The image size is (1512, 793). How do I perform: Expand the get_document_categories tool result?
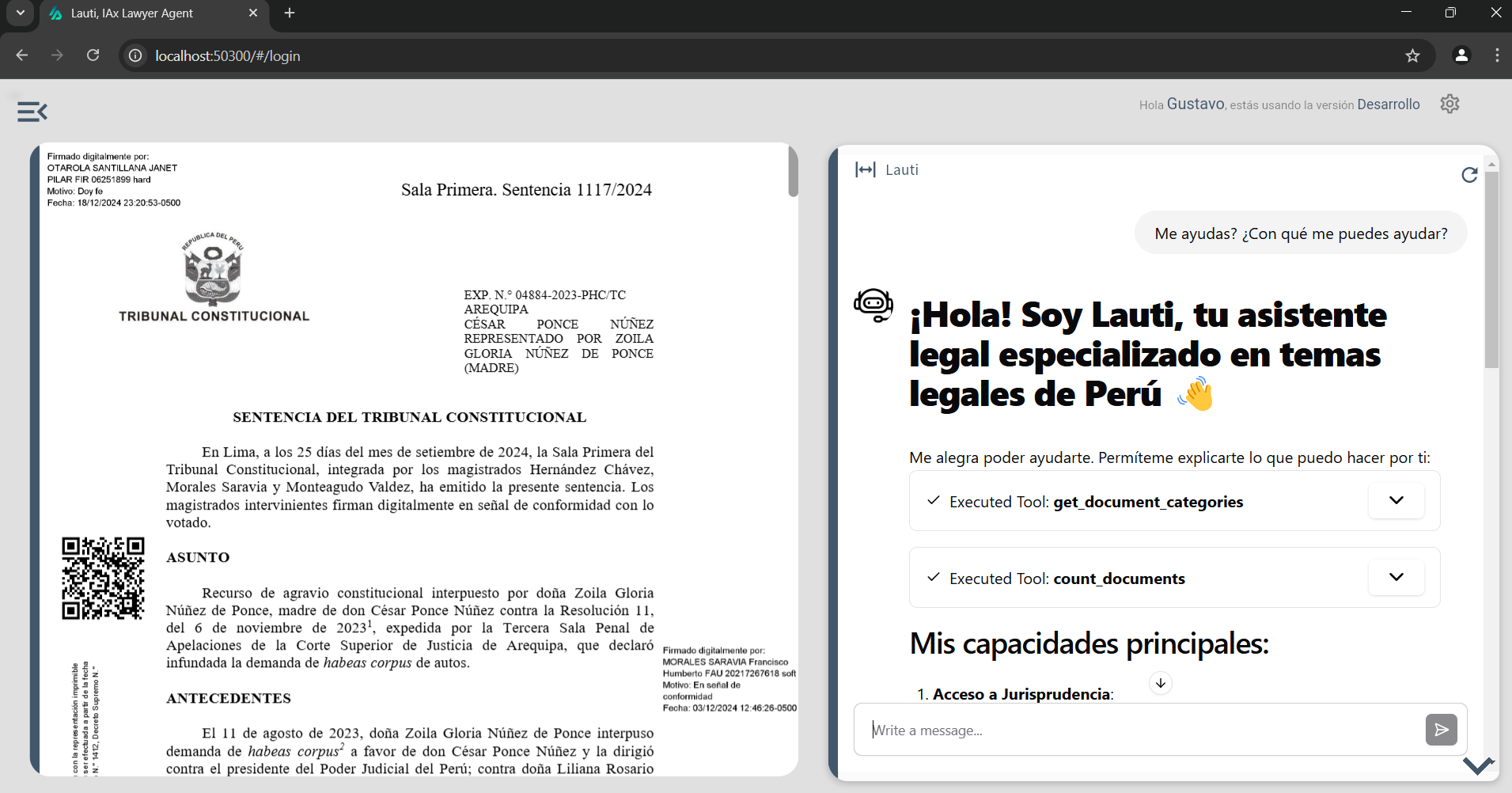[x=1396, y=501]
